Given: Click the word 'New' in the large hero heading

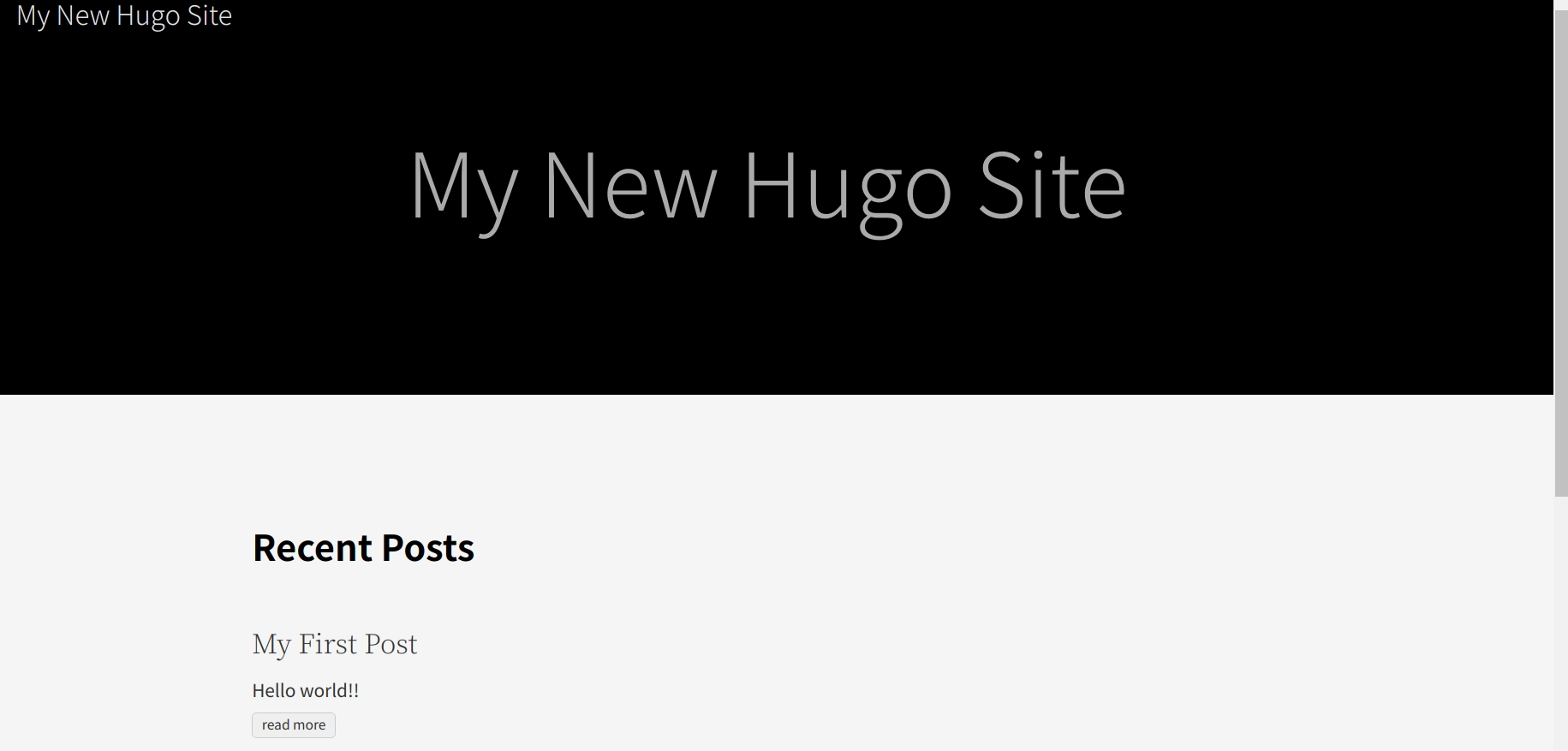Looking at the screenshot, I should point(629,185).
